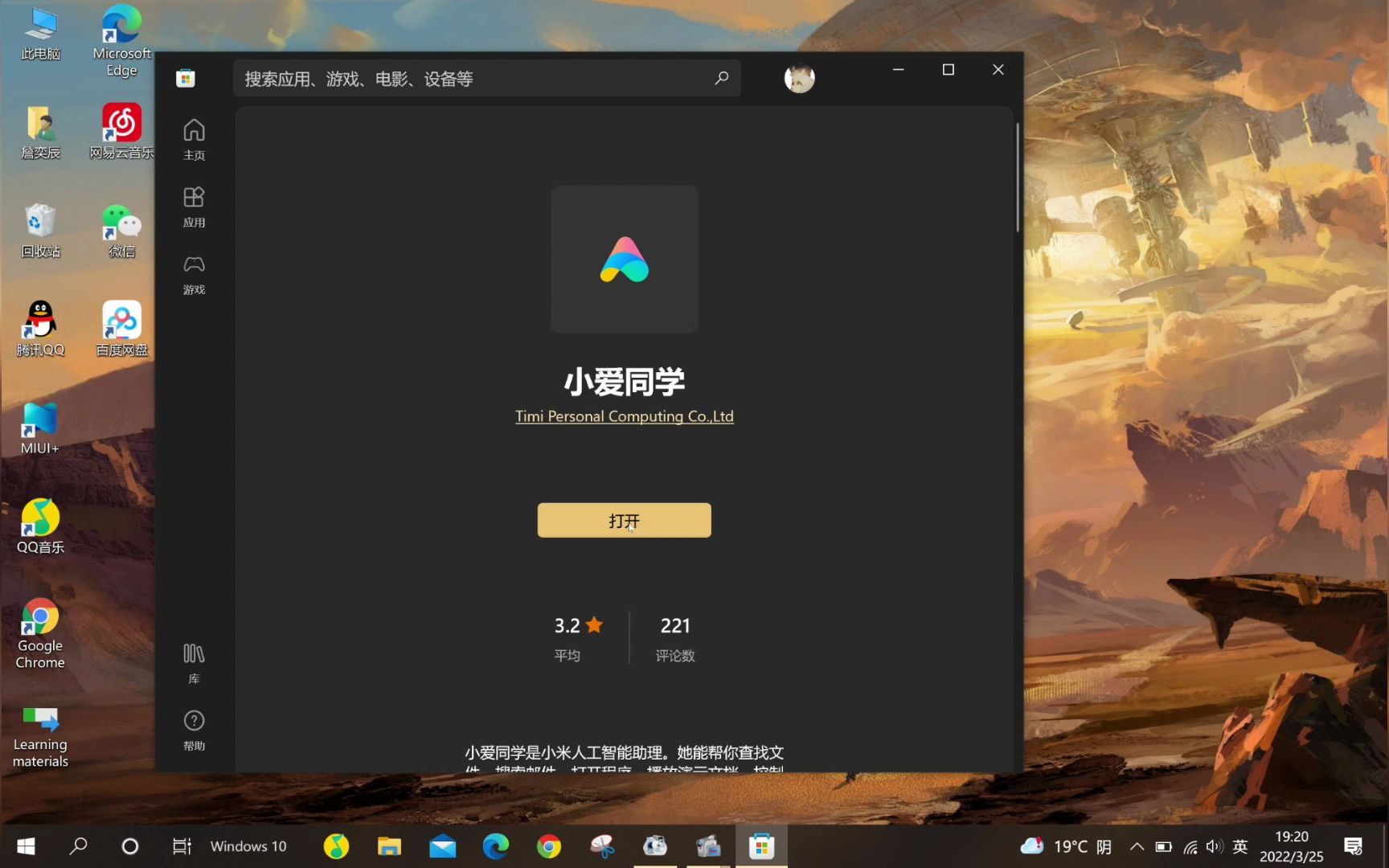Select the QQ音乐 desktop shortcut
The height and width of the screenshot is (868, 1389).
click(x=40, y=527)
